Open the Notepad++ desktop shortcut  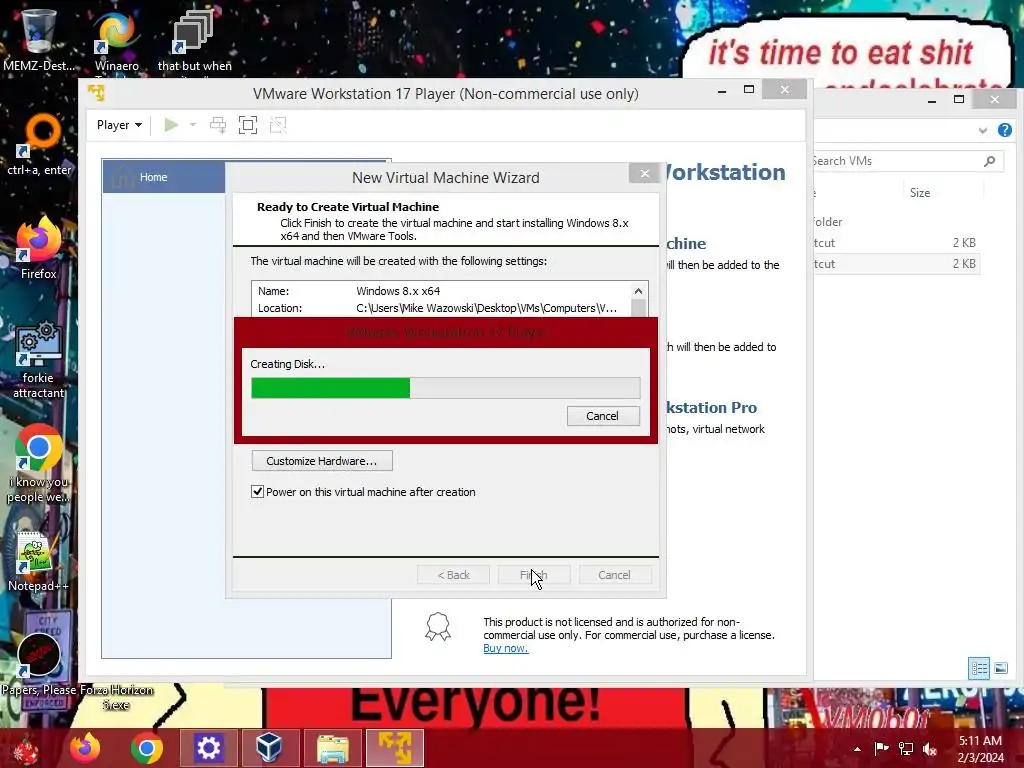(x=39, y=562)
